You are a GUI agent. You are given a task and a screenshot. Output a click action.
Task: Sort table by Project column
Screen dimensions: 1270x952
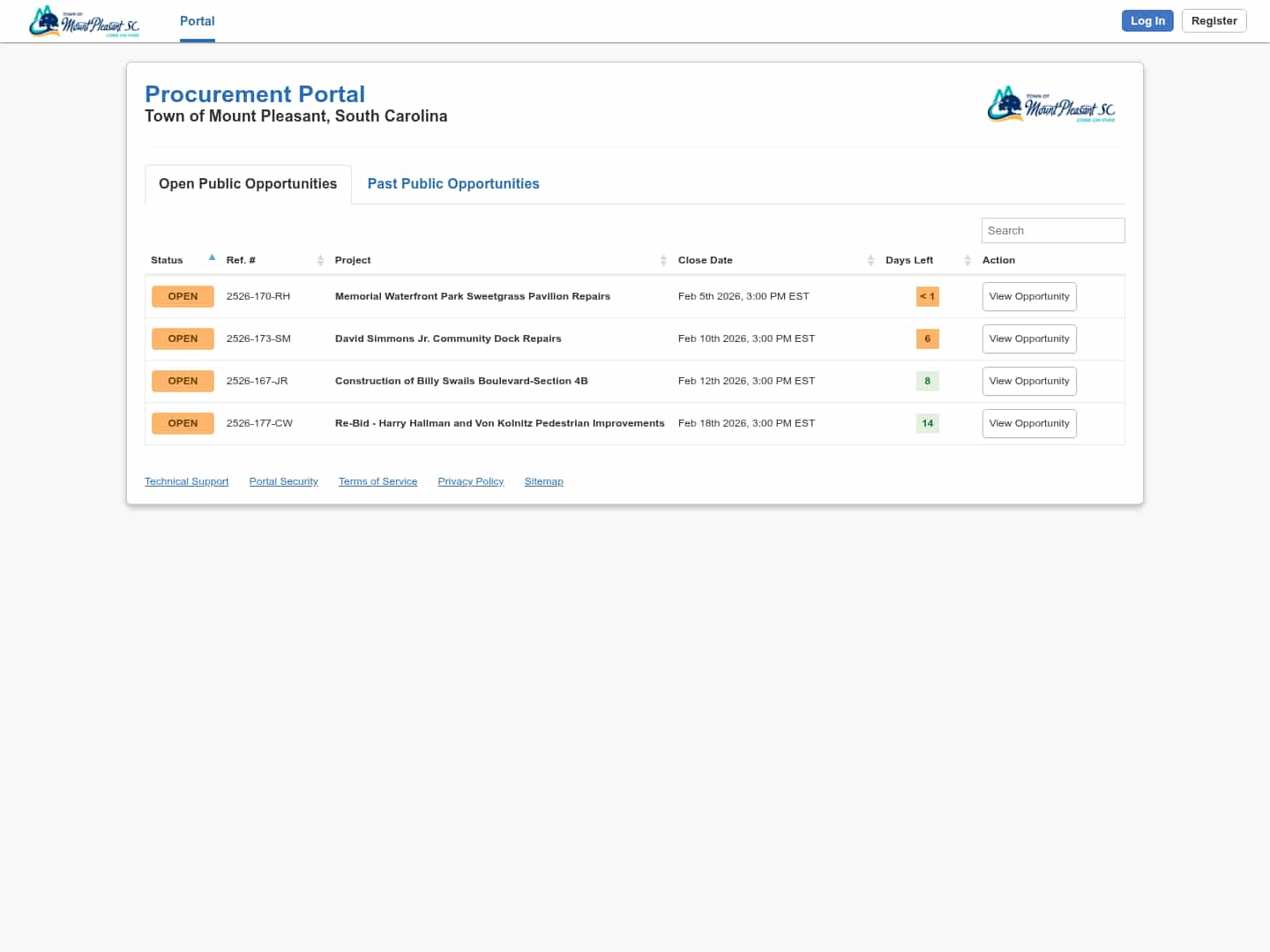(x=663, y=260)
